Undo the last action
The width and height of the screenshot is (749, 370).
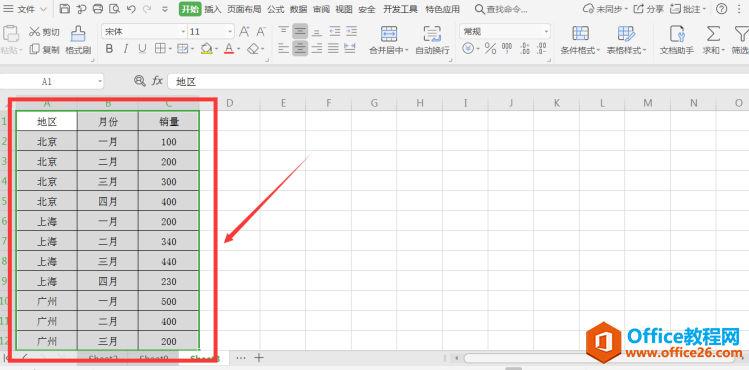pyautogui.click(x=131, y=9)
